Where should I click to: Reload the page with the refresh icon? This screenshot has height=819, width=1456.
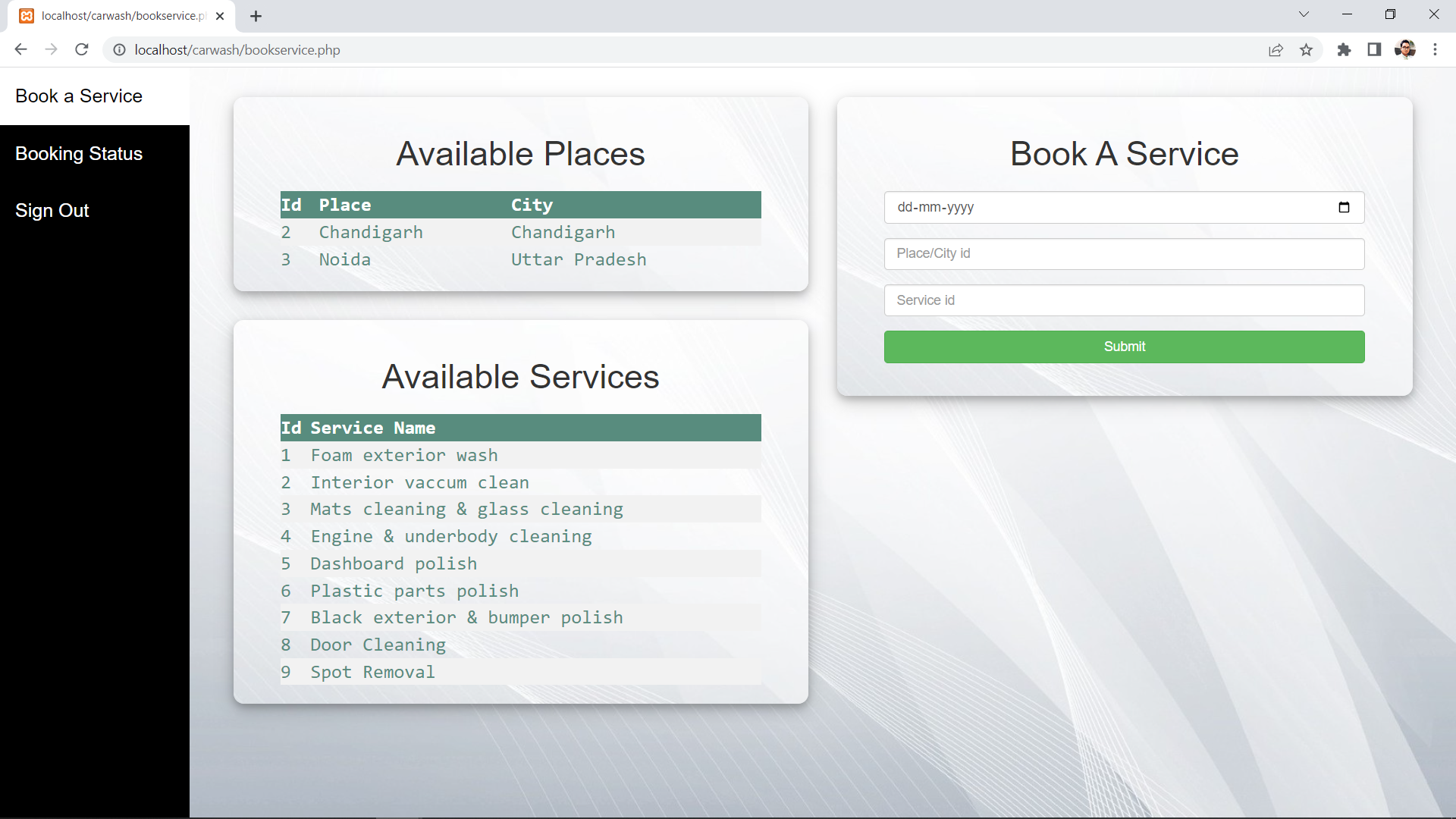pos(82,49)
